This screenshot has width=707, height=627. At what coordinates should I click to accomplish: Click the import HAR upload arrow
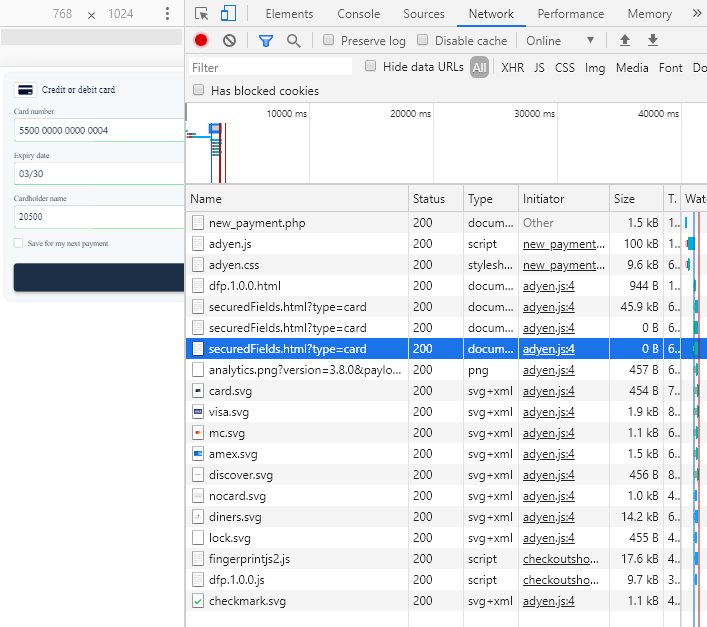(625, 41)
